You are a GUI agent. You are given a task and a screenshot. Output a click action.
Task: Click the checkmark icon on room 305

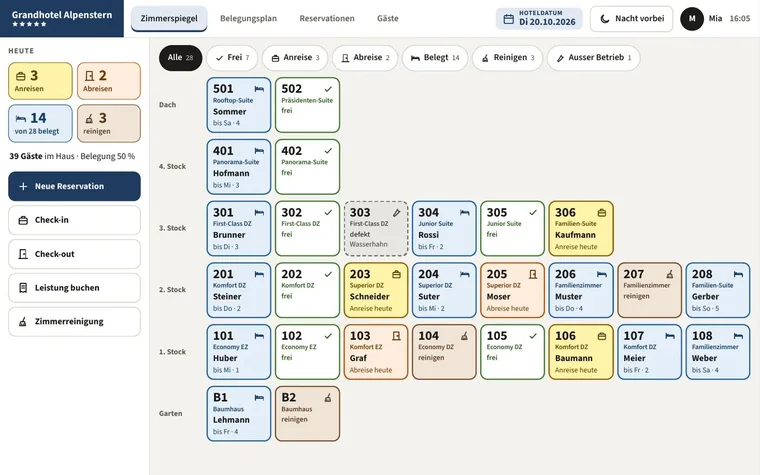(x=533, y=213)
